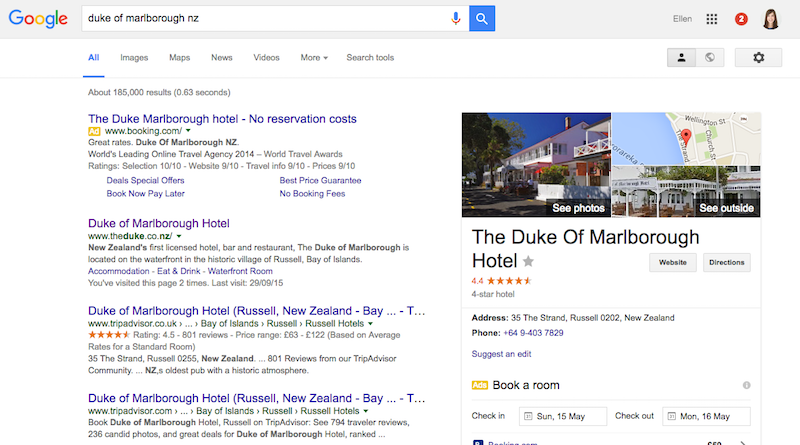Open No Booking Fees sitelink
This screenshot has width=800, height=445.
(x=312, y=193)
